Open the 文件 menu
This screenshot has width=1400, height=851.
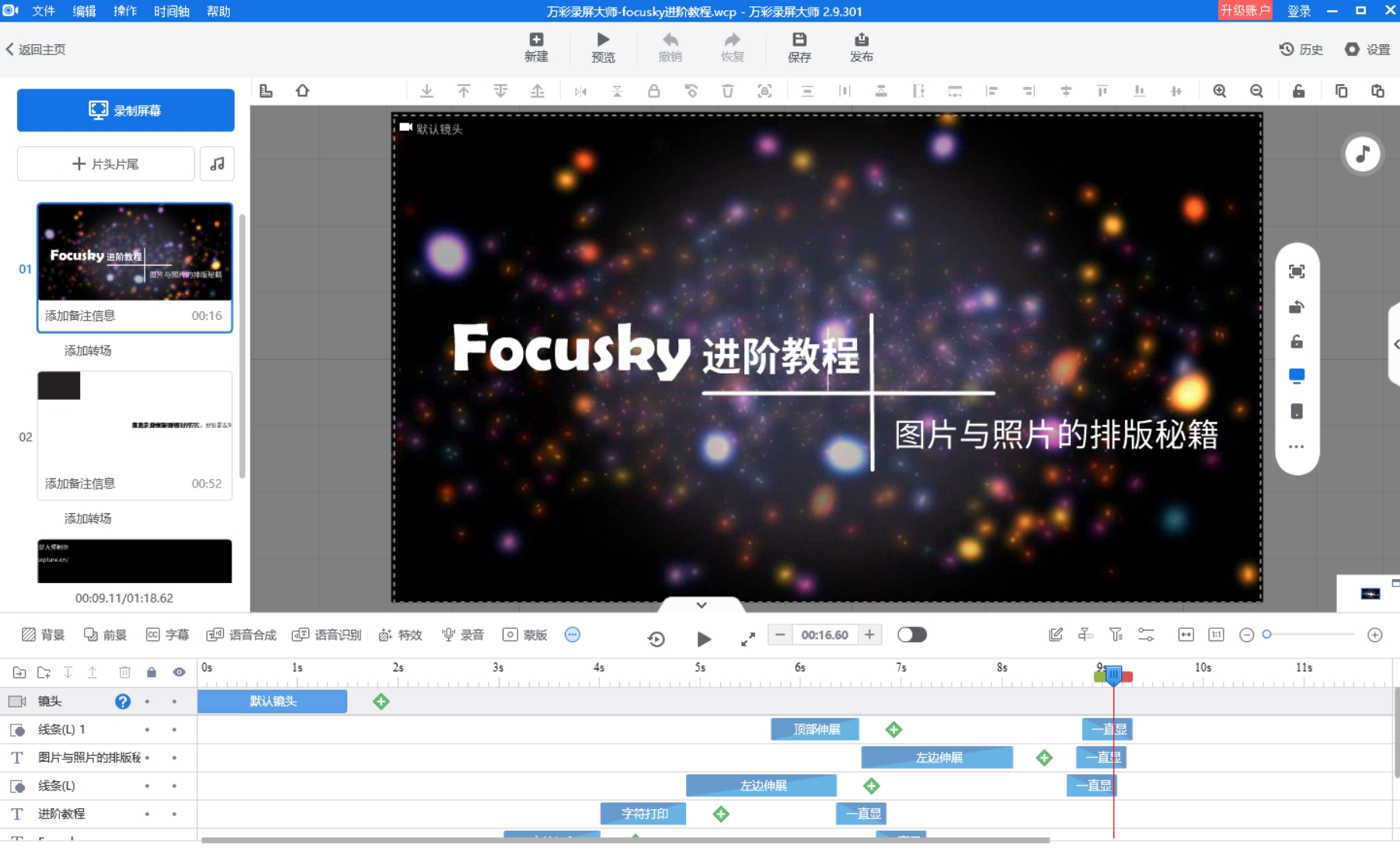tap(44, 11)
